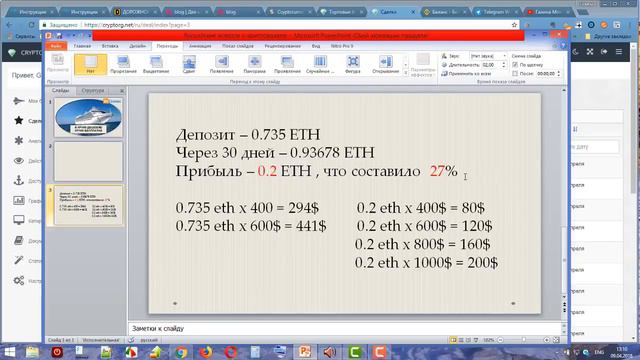Viewport: 640px width, 360px height.
Task: Switch to the 'Вид' (View) ribbon tab
Action: pos(316,46)
